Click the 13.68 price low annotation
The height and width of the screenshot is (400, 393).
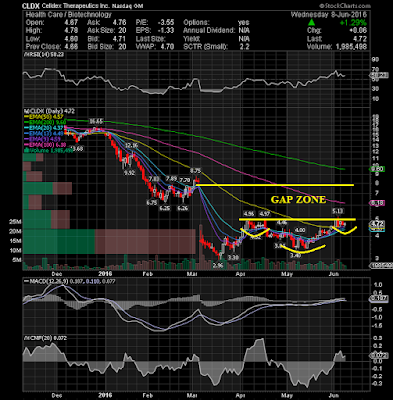[x=77, y=149]
